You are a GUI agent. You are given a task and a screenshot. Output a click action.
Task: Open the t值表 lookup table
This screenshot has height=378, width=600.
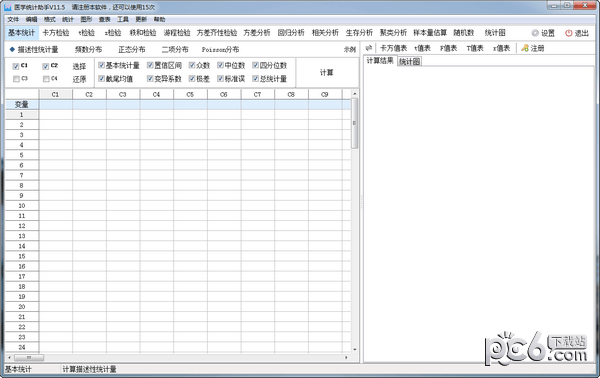point(422,48)
